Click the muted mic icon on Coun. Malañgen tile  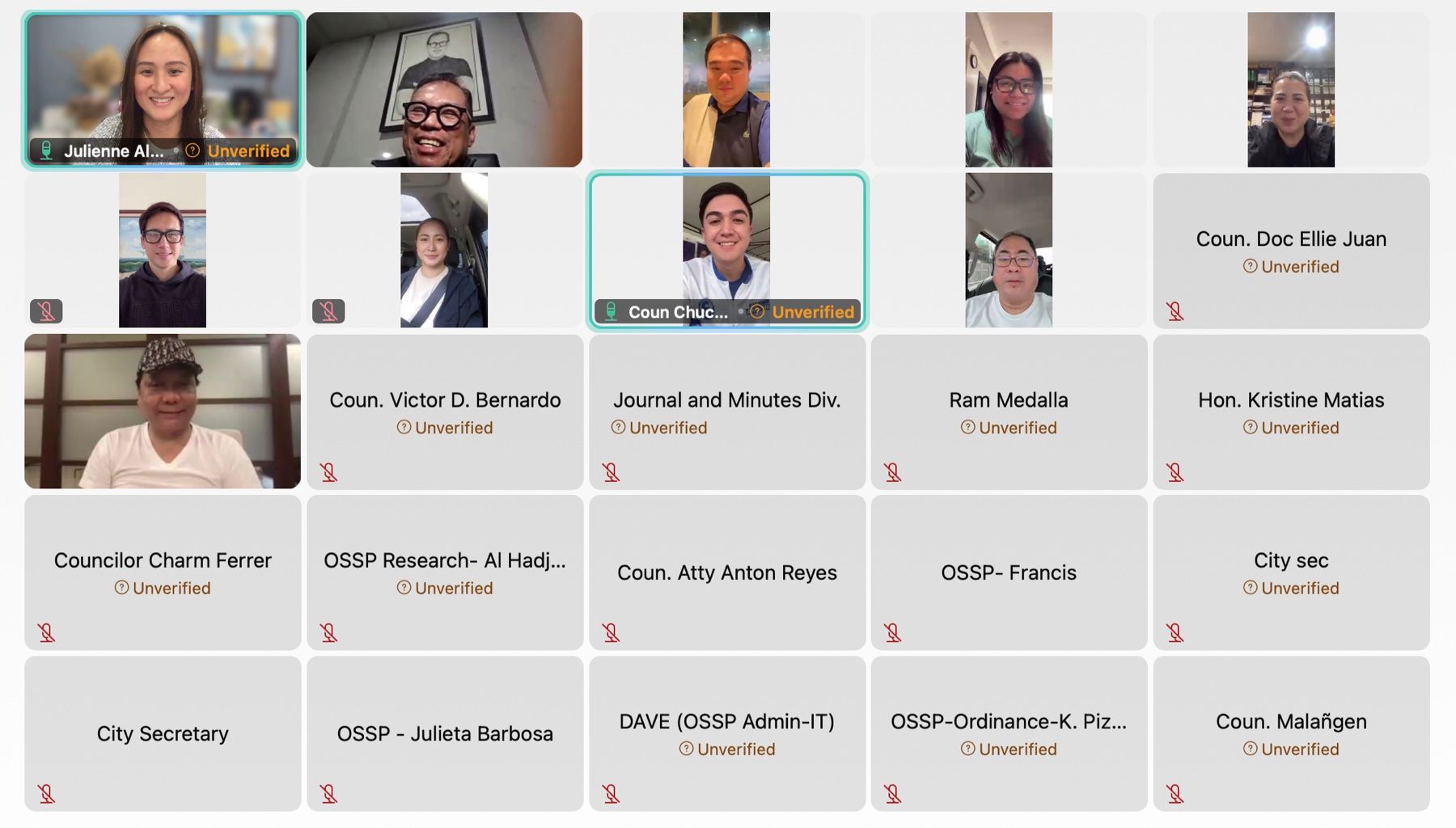1175,794
